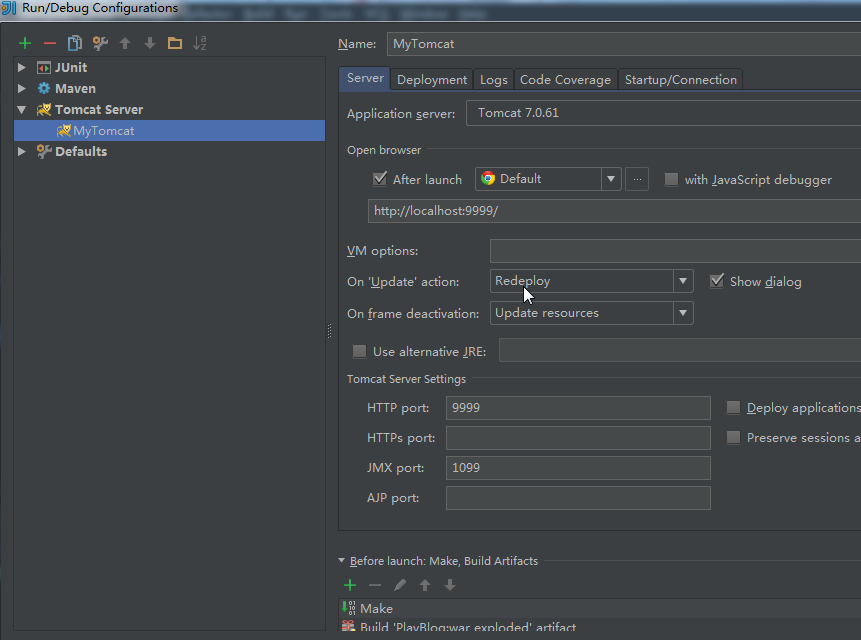Create a new folder for configurations
Screen dimensions: 861x640
point(175,43)
